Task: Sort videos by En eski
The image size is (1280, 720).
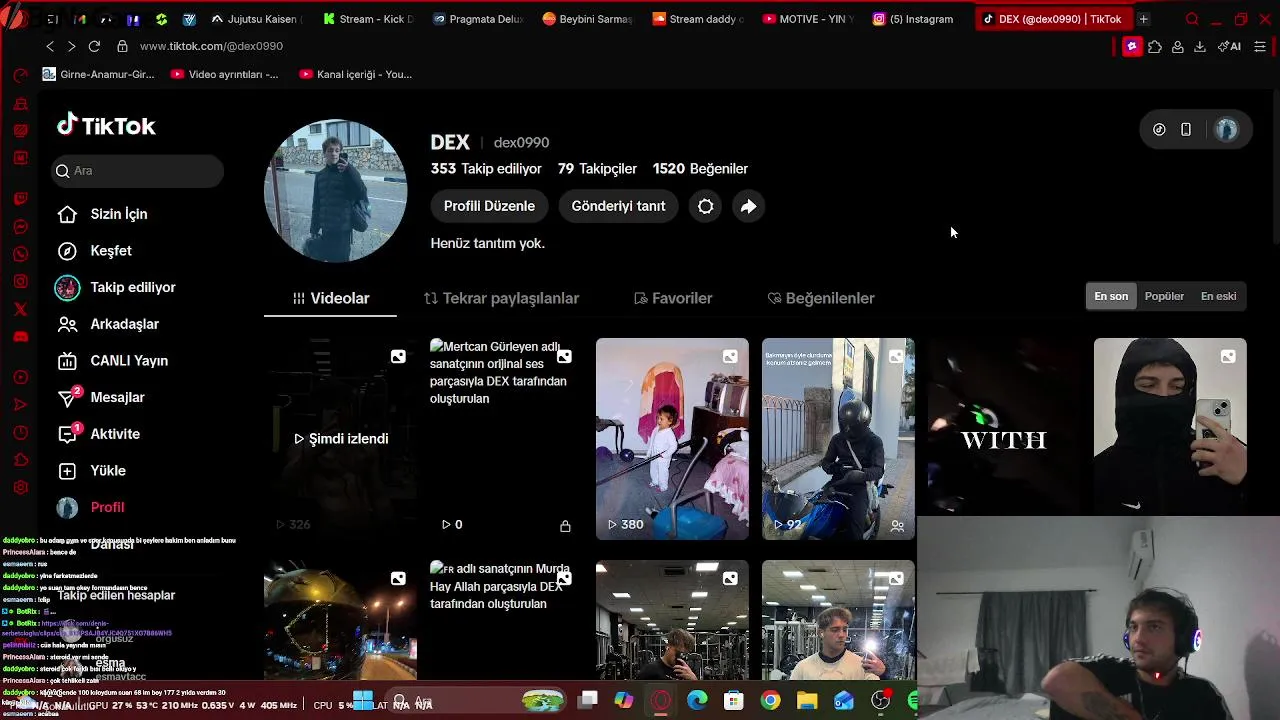Action: coord(1218,296)
